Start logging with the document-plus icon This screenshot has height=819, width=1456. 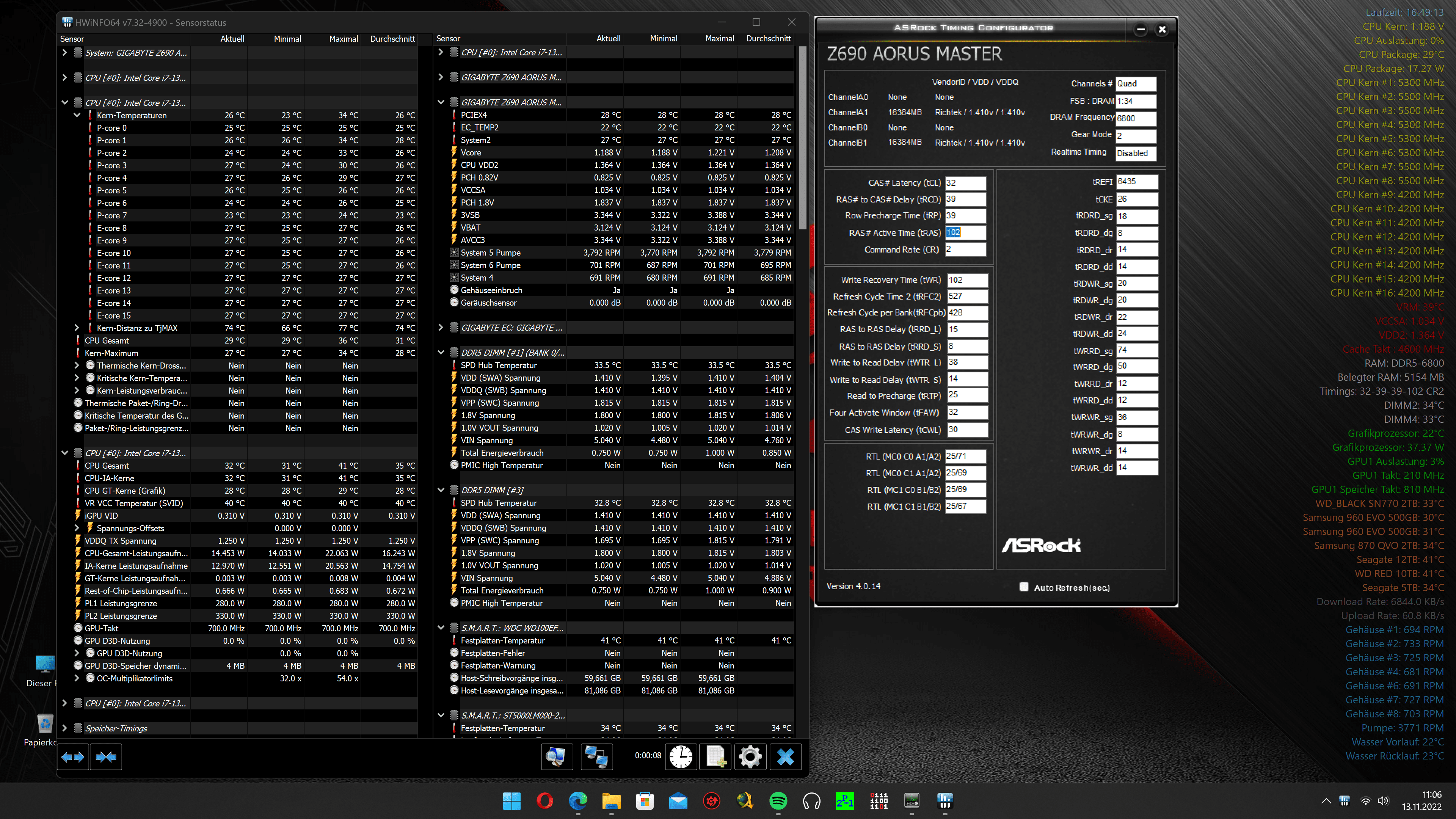coord(715,756)
